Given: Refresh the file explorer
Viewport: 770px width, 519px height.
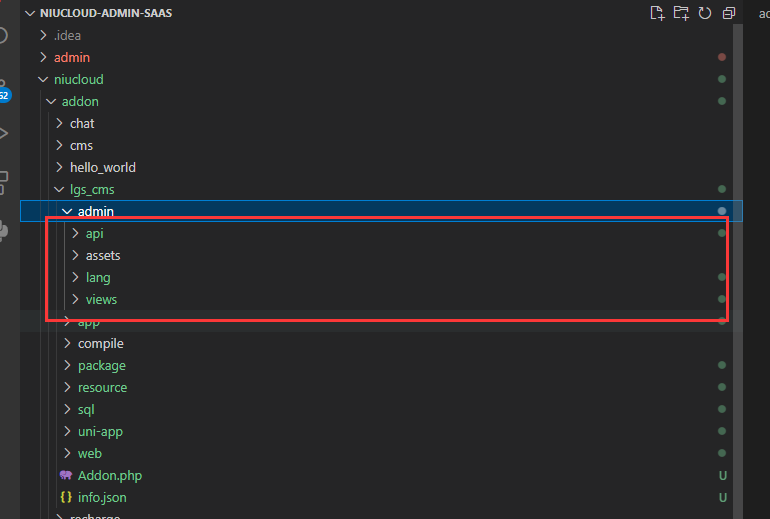Looking at the screenshot, I should tap(705, 13).
